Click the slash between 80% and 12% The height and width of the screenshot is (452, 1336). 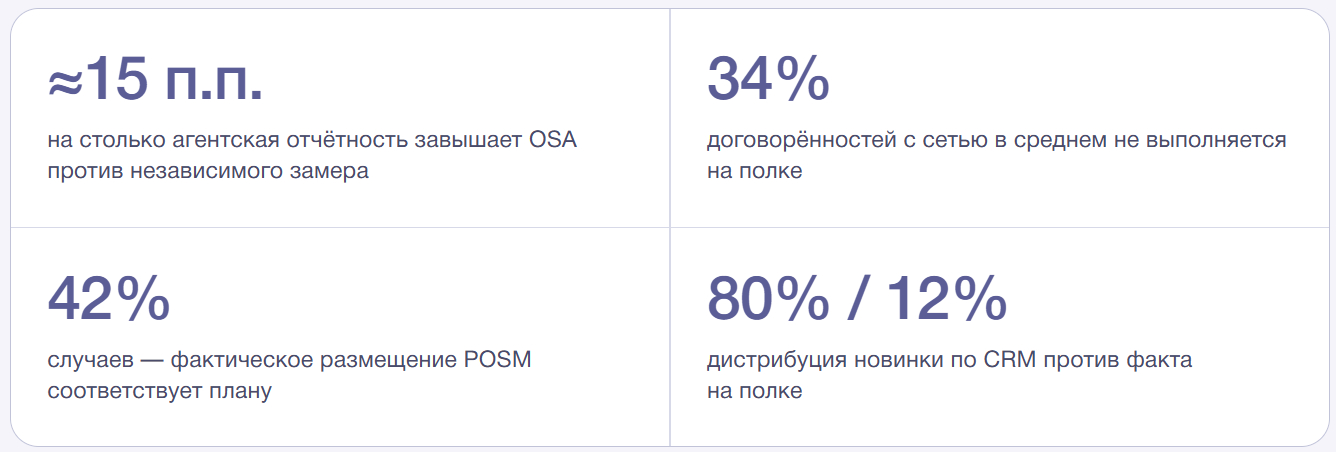pos(858,298)
